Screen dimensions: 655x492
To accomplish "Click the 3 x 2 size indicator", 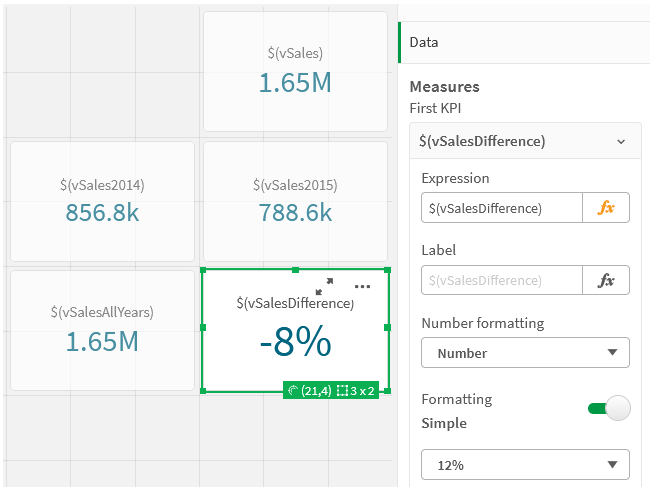I will pos(356,391).
